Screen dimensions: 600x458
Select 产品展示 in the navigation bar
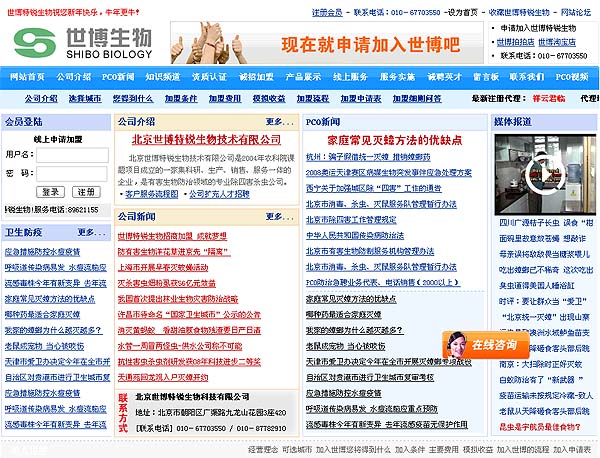(303, 77)
